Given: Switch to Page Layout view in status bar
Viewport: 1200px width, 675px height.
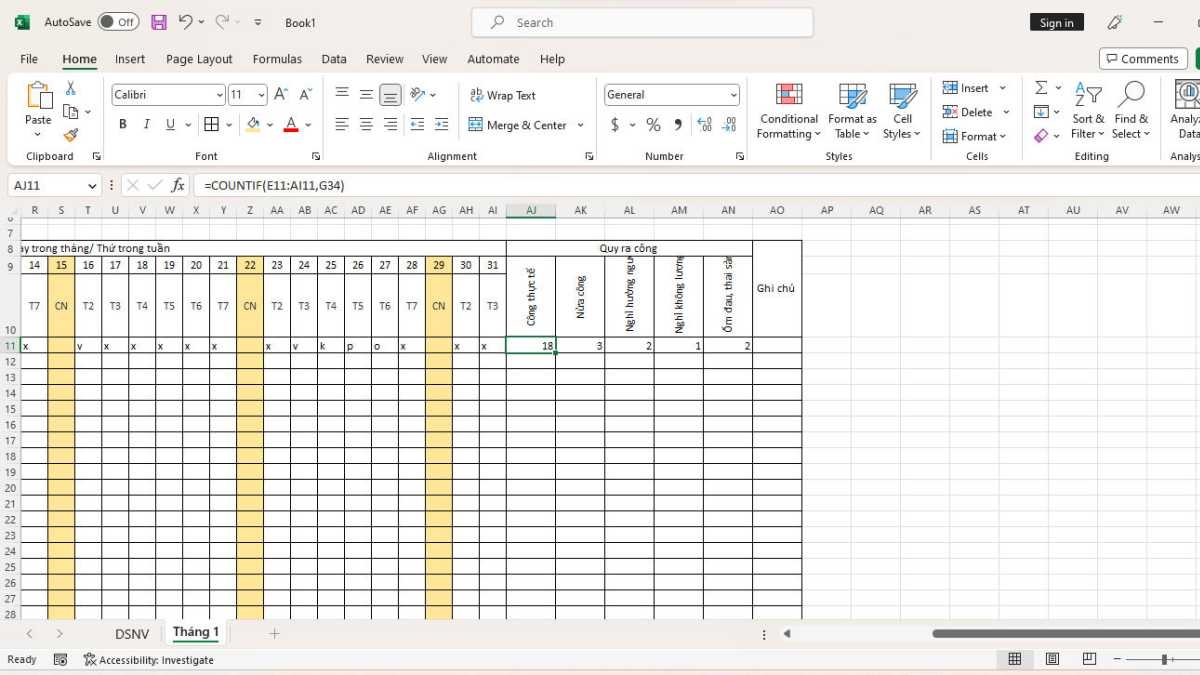Looking at the screenshot, I should pos(1052,659).
